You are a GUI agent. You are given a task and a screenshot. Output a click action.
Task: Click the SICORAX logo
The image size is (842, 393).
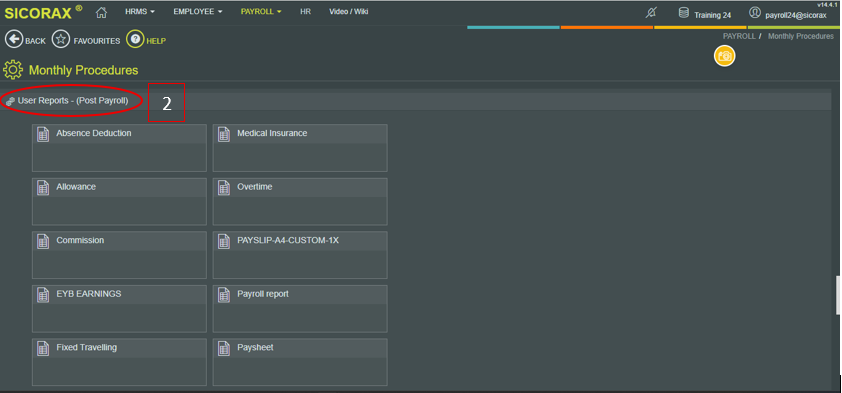coord(43,13)
